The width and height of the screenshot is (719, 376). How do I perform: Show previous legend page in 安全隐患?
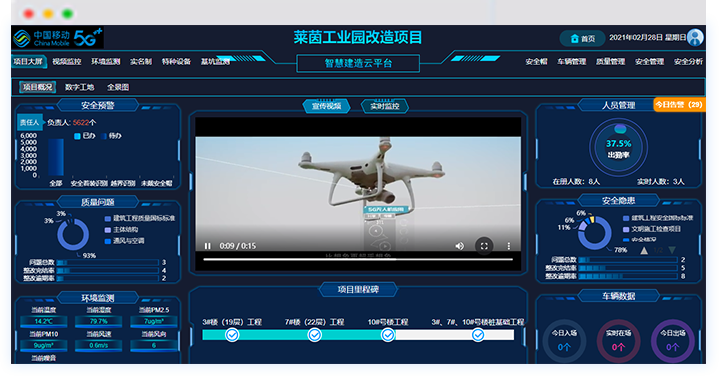[644, 250]
